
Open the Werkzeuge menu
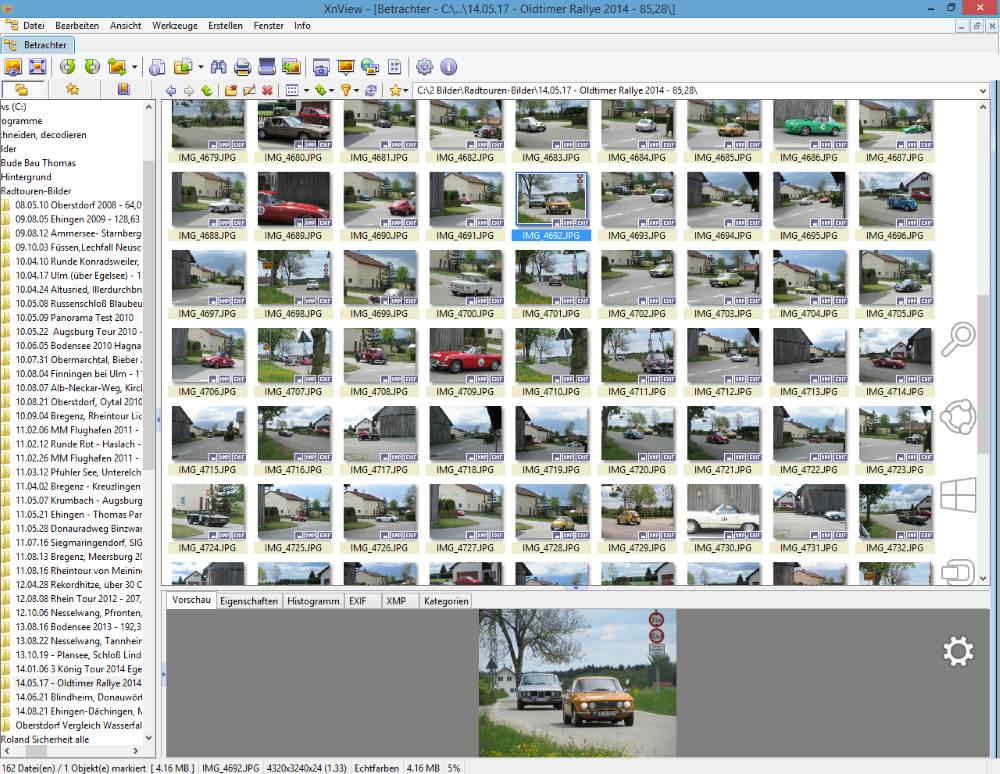174,25
